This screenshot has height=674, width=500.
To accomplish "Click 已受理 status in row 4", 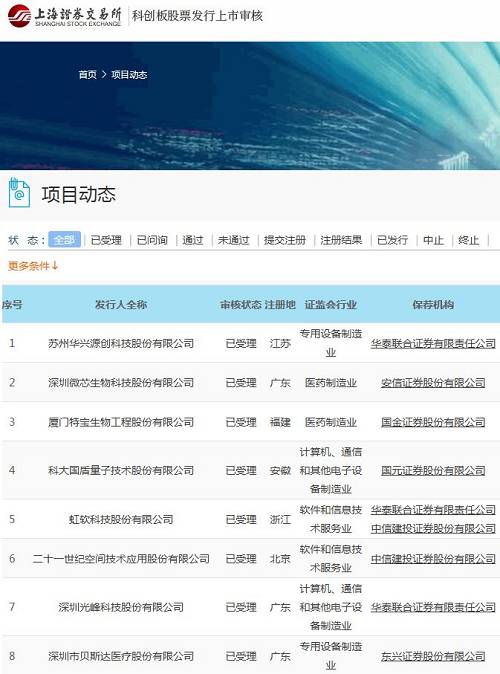I will [241, 470].
